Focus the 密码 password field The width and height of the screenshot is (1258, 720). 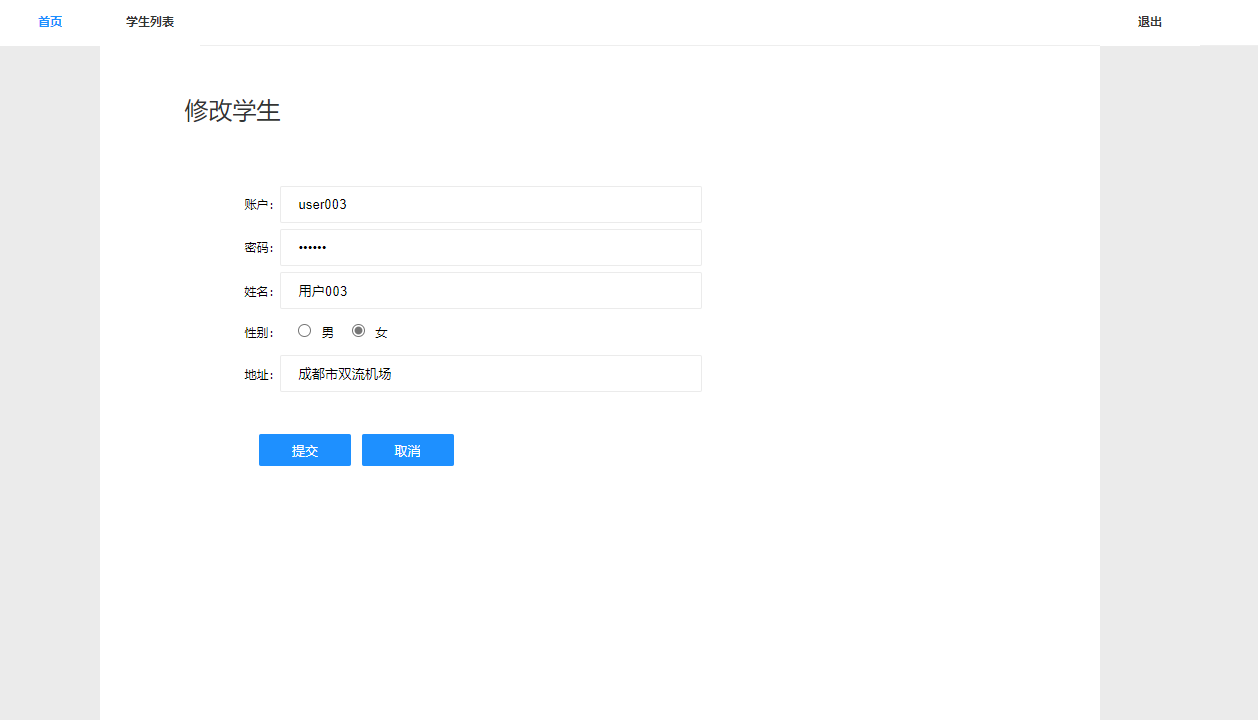pyautogui.click(x=490, y=247)
